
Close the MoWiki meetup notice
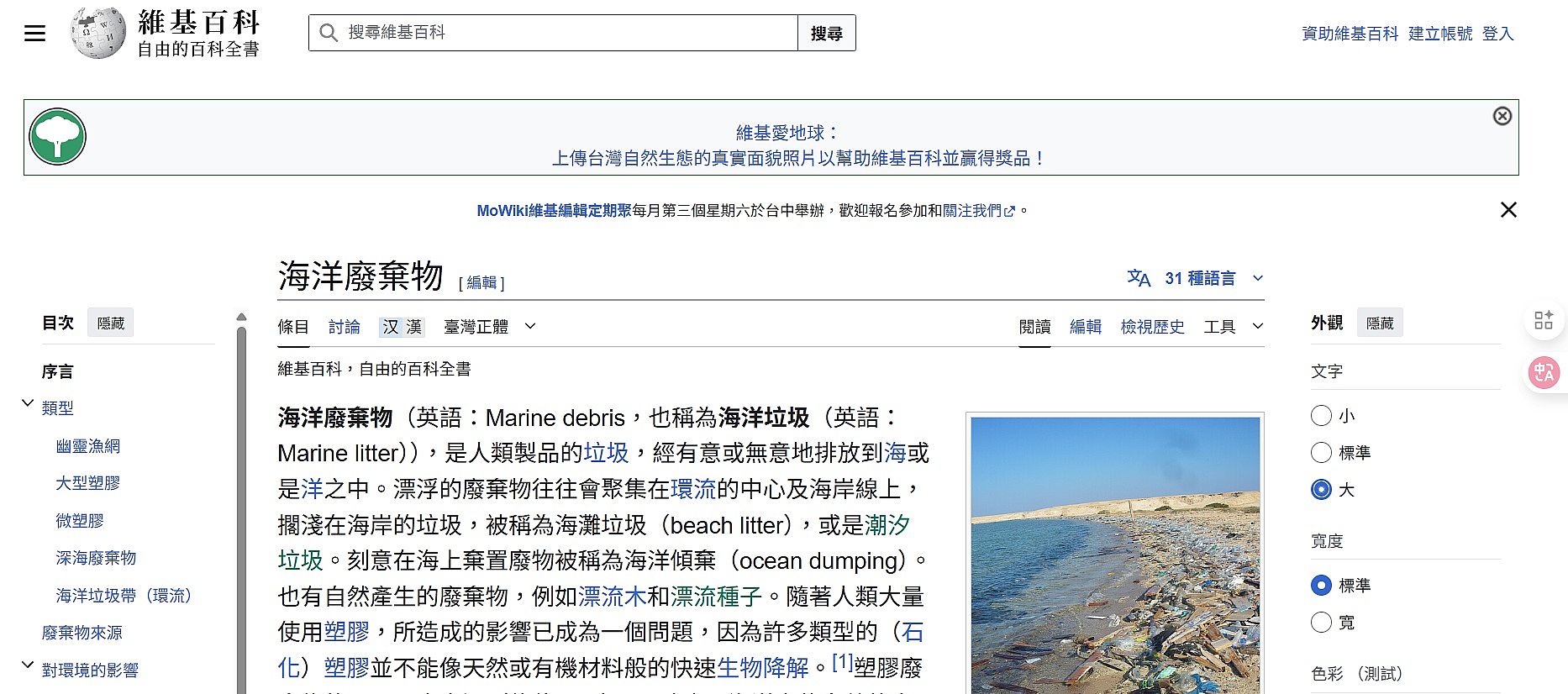1508,210
